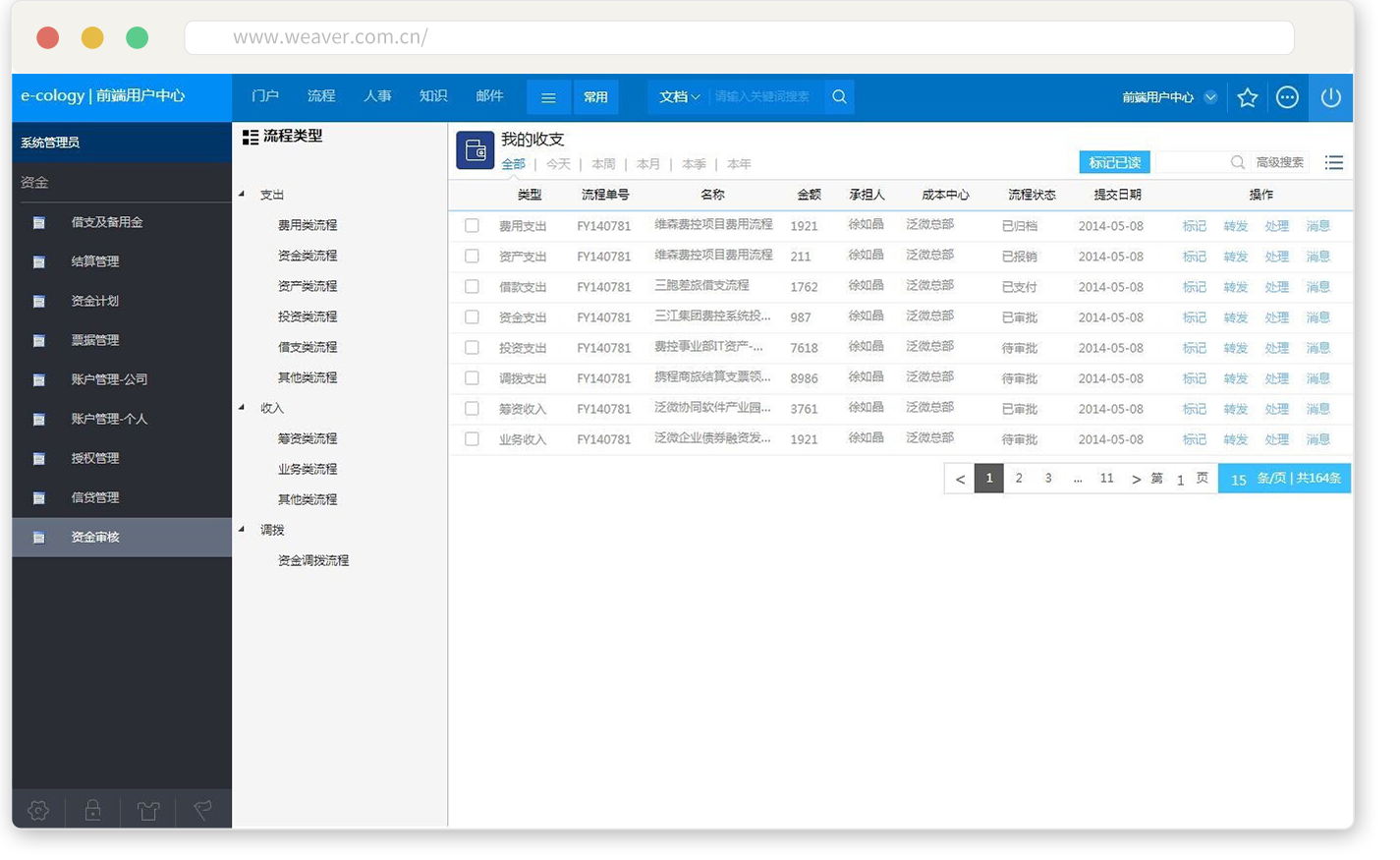Click 消息 in the 业务收入 row
The height and width of the screenshot is (860, 1400).
coord(1318,439)
